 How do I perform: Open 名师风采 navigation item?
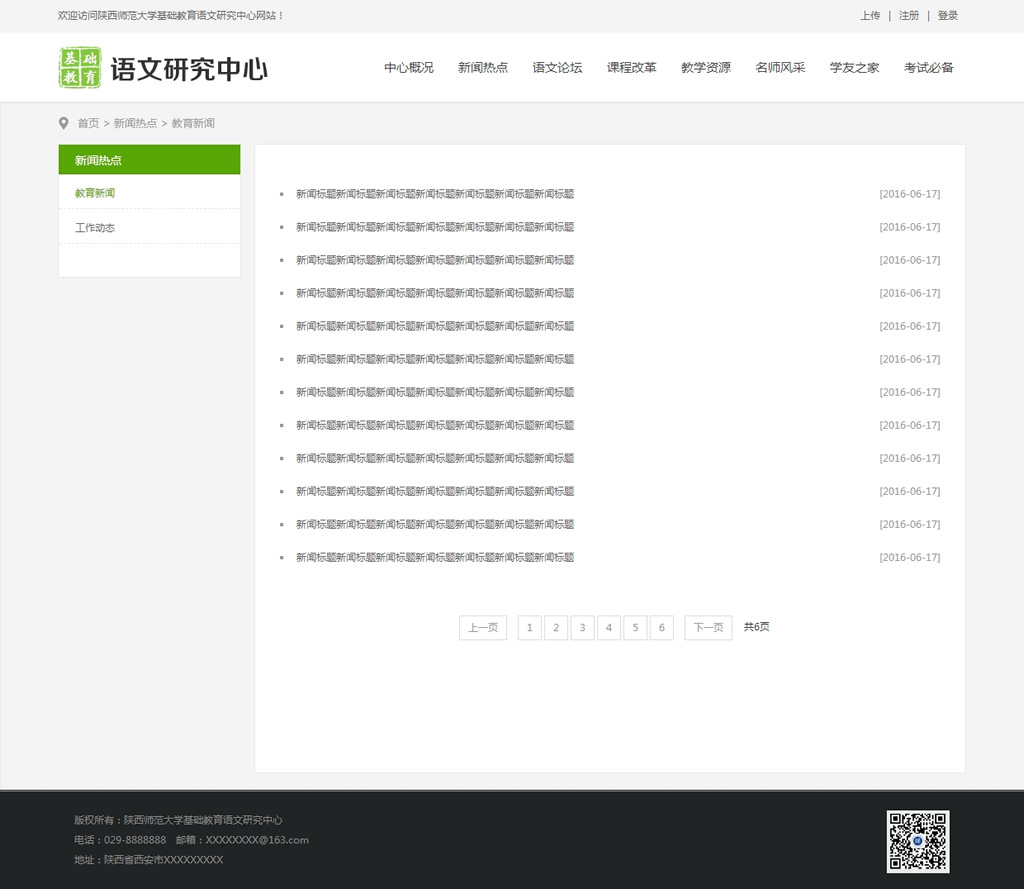(780, 68)
